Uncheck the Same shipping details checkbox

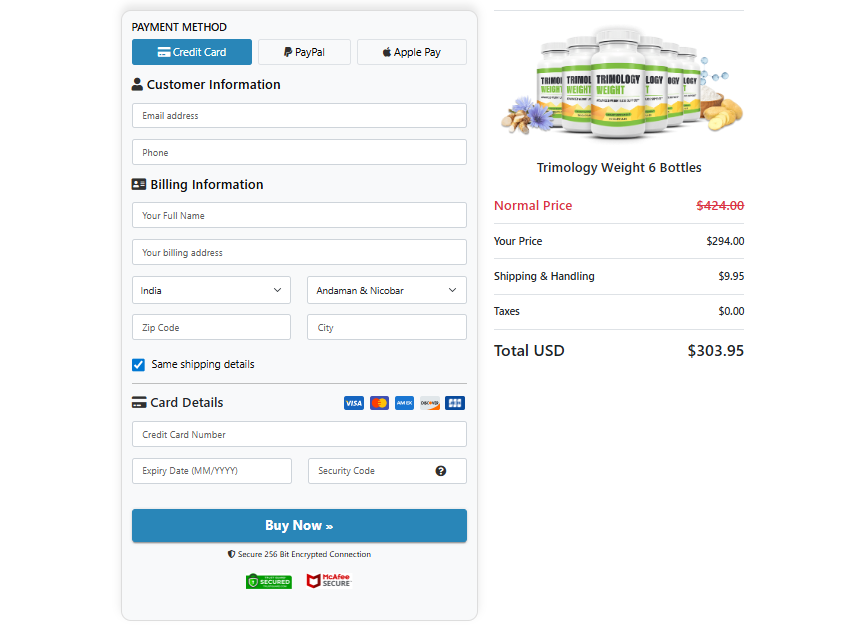139,365
